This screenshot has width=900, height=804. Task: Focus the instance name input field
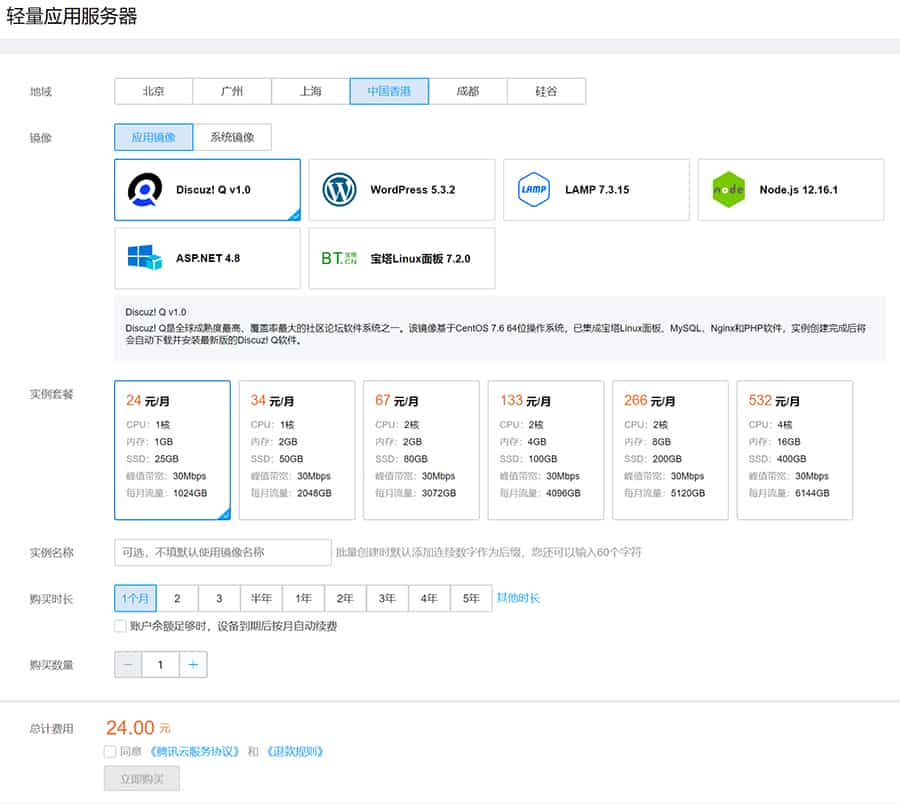pos(223,552)
